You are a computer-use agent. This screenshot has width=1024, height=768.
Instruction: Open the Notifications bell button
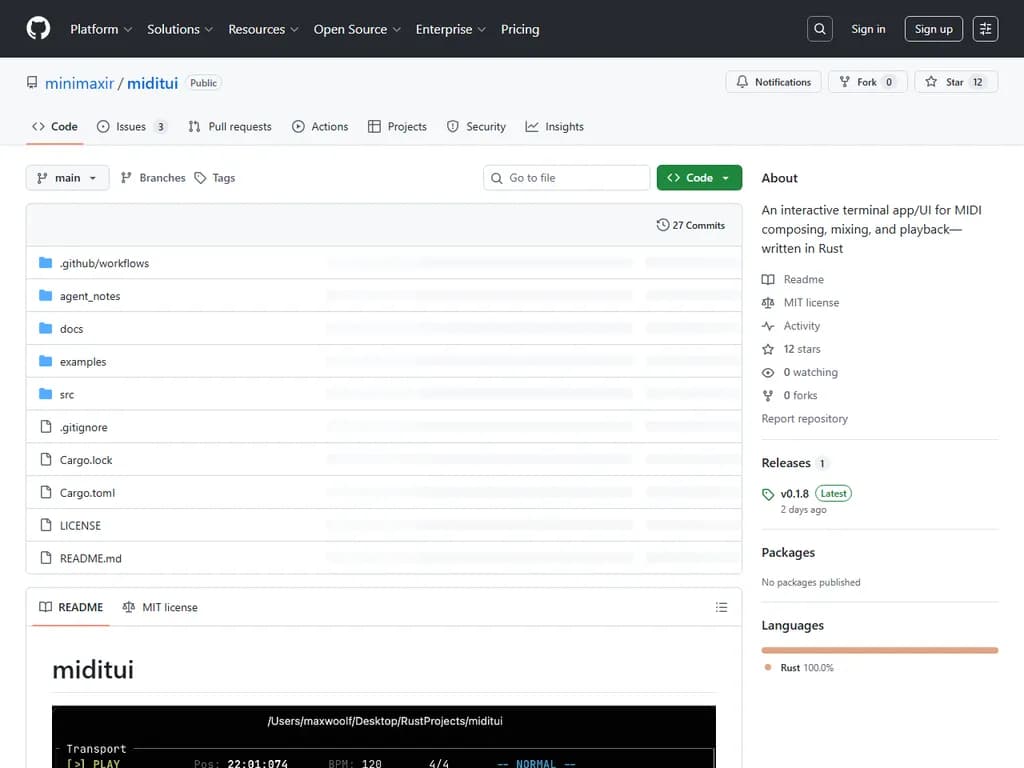tap(773, 82)
